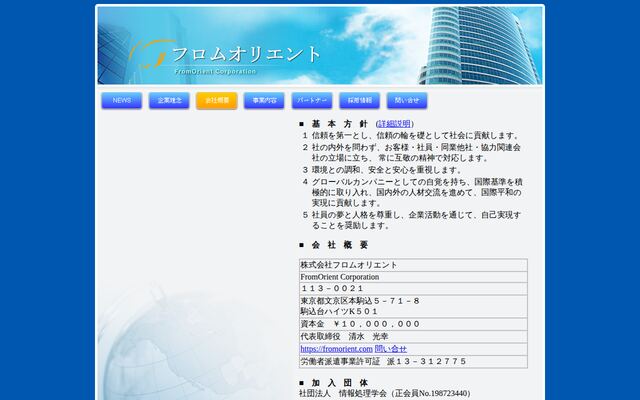Click the postal code １１３－００２１ cell
The width and height of the screenshot is (640, 400).
point(413,289)
